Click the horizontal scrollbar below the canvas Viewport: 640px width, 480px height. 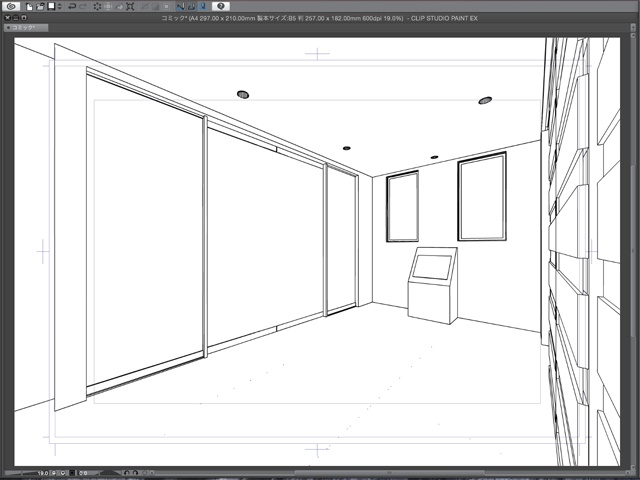[388, 473]
